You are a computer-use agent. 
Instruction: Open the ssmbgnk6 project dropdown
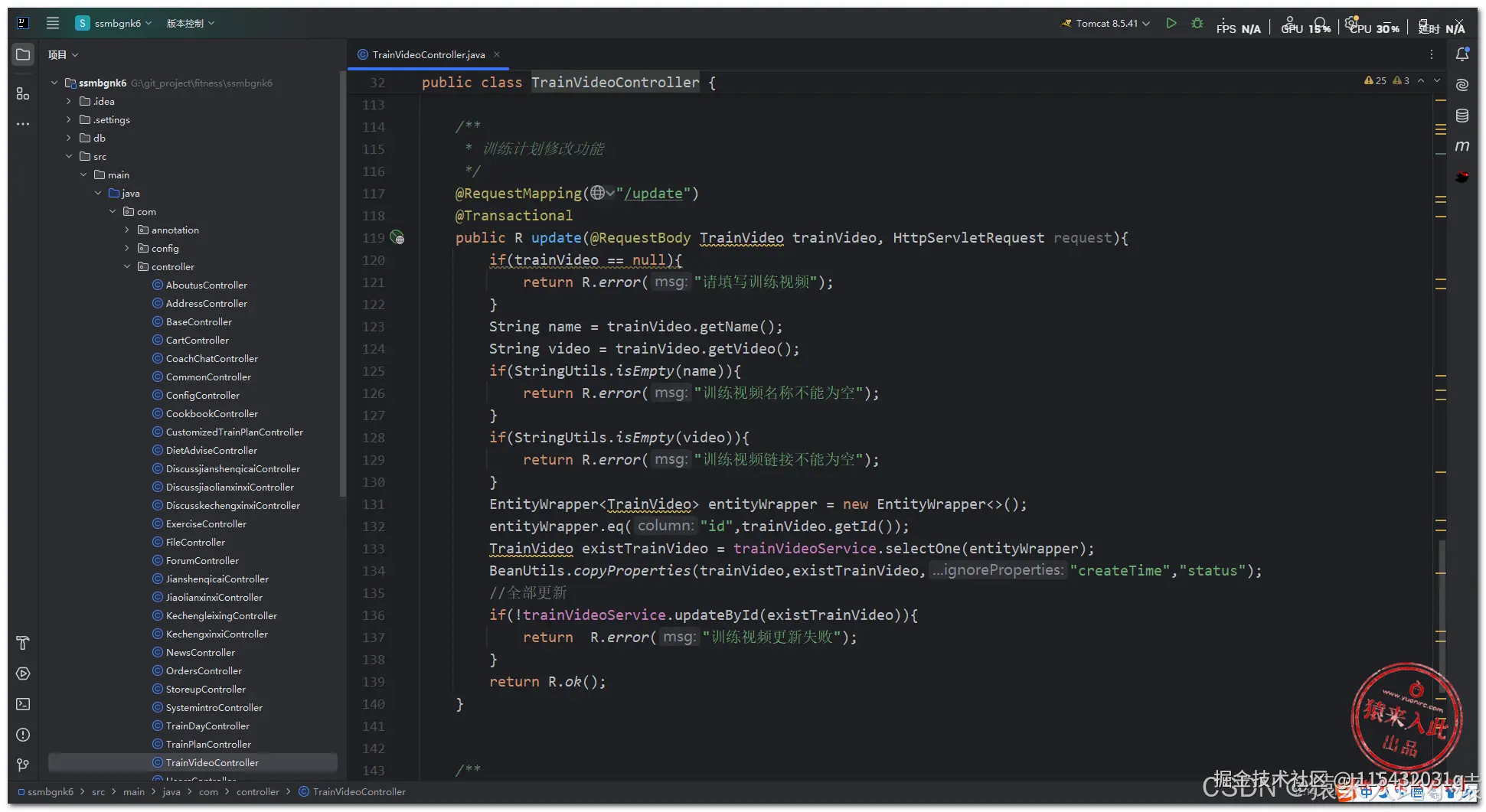pyautogui.click(x=113, y=23)
